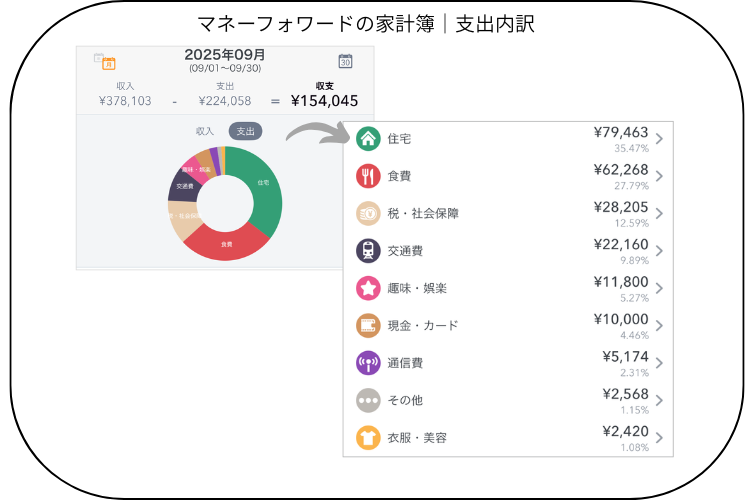Switch chart to 収入 view
750x500 pixels.
(205, 131)
